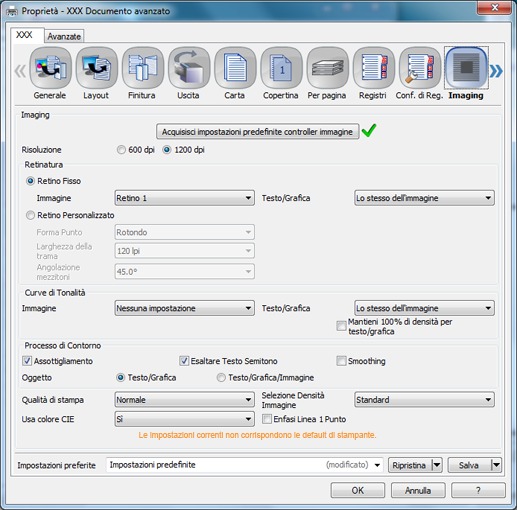Image resolution: width=517 pixels, height=510 pixels.
Task: Click the Annulla button
Action: pos(418,490)
